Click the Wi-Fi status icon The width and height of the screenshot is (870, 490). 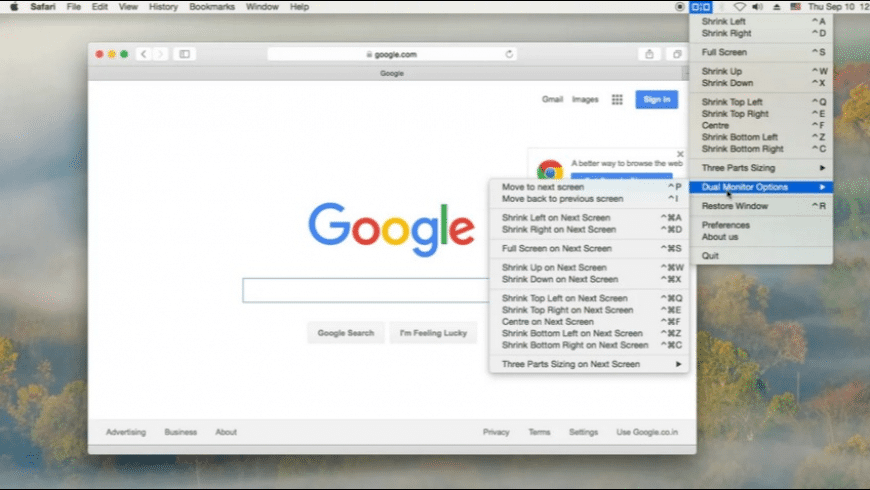point(739,7)
